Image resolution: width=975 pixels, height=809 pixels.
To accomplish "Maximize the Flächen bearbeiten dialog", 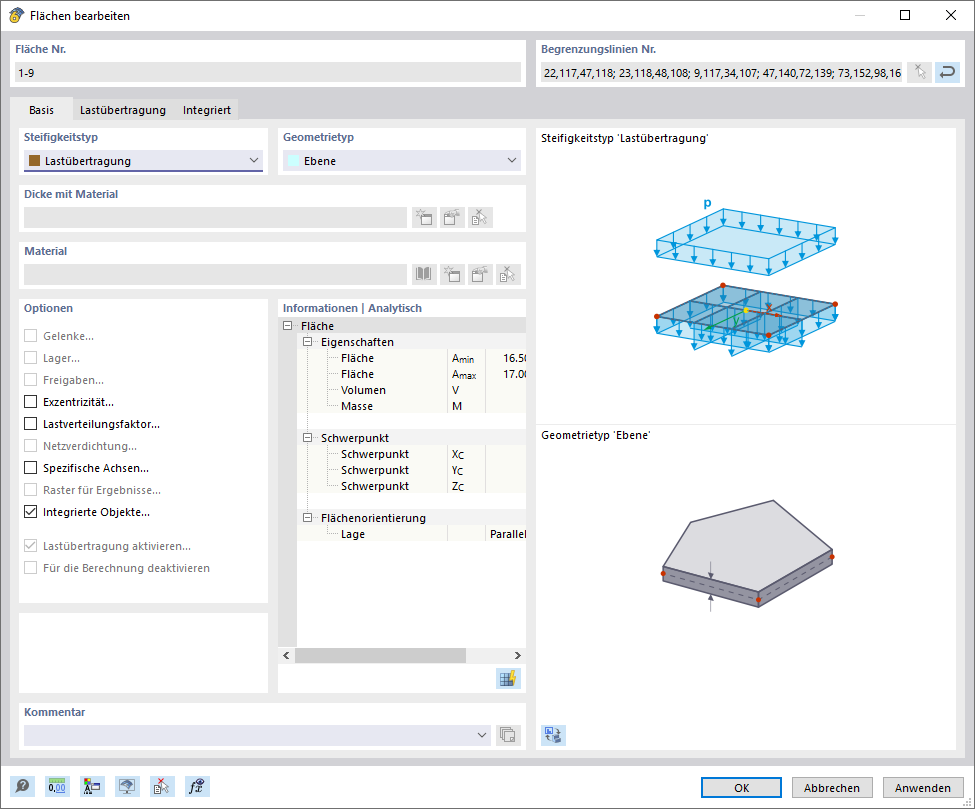I will 905,16.
